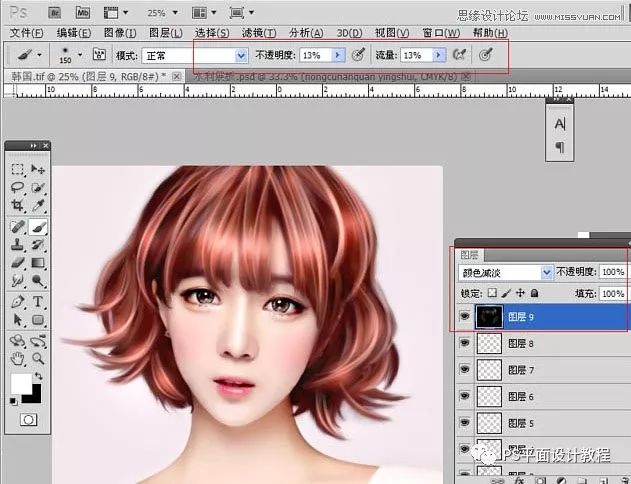The width and height of the screenshot is (631, 484).
Task: Pick the Eyedropper tool
Action: tap(38, 205)
